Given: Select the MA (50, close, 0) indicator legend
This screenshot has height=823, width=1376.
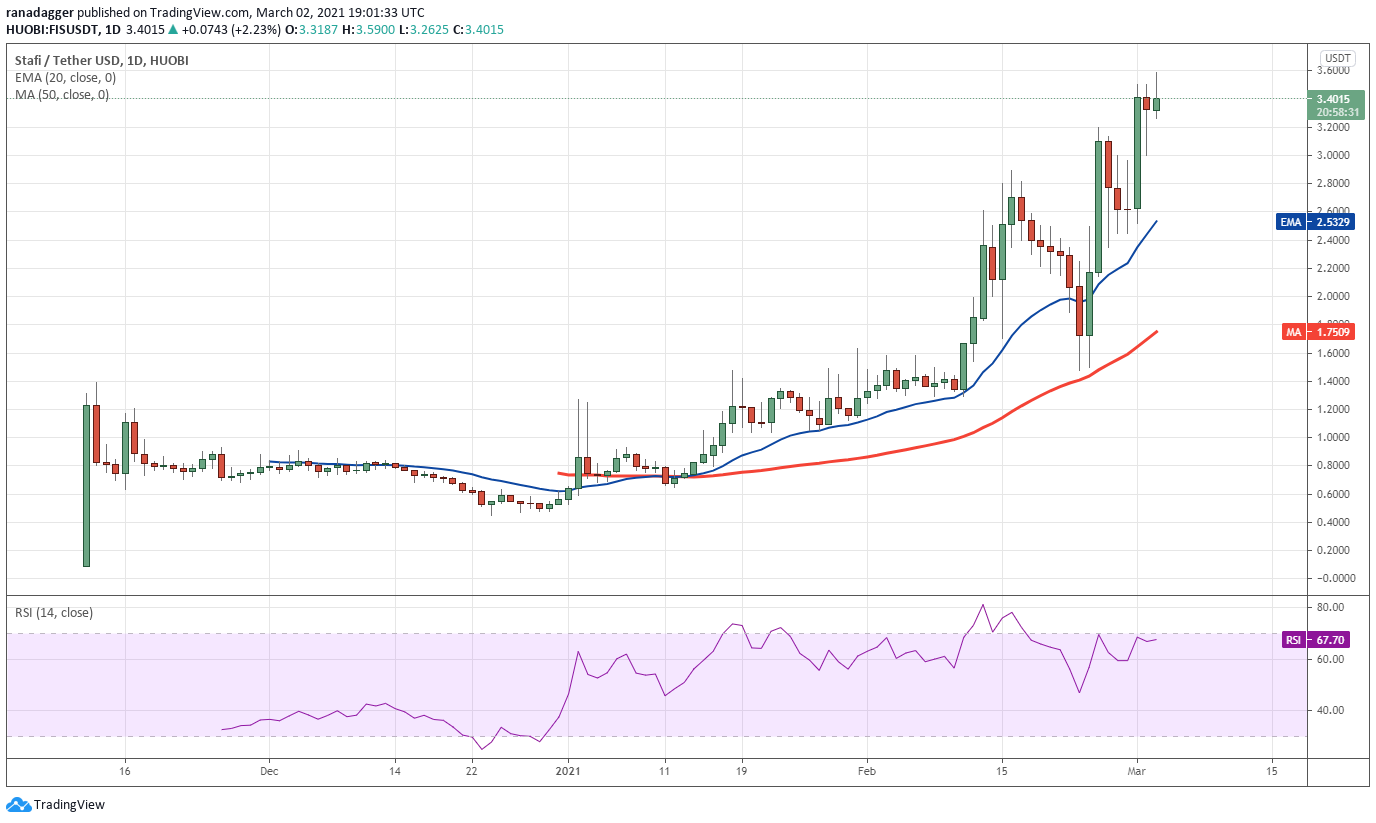Looking at the screenshot, I should [x=62, y=95].
